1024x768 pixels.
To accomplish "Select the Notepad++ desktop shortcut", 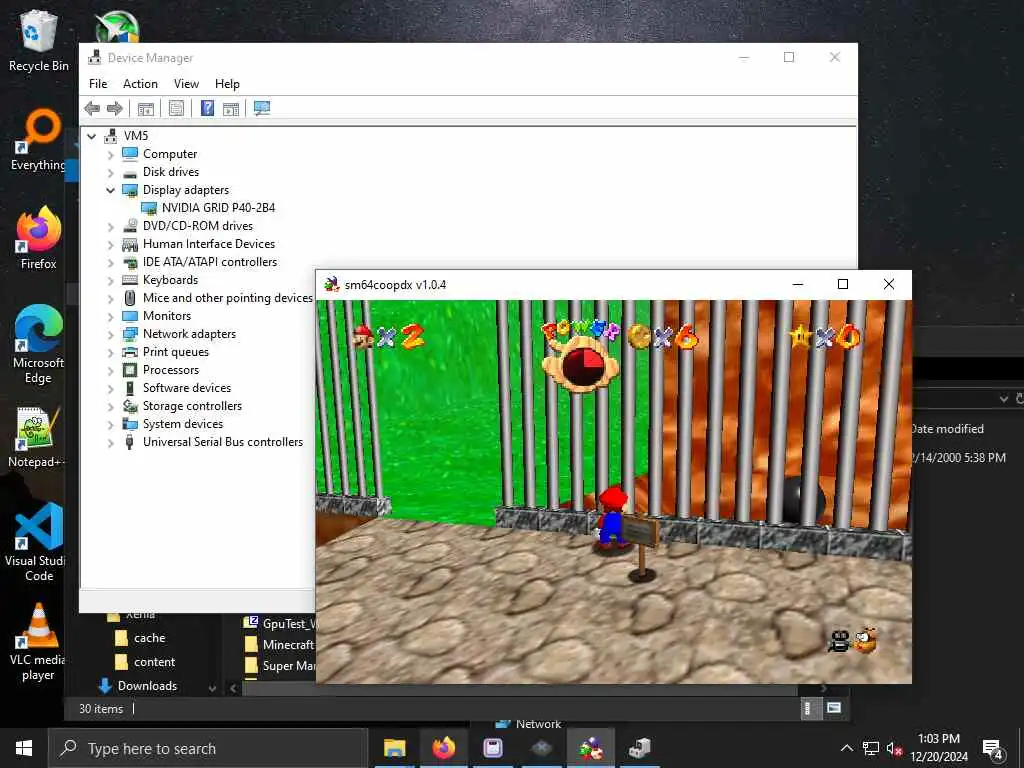I will pyautogui.click(x=39, y=438).
